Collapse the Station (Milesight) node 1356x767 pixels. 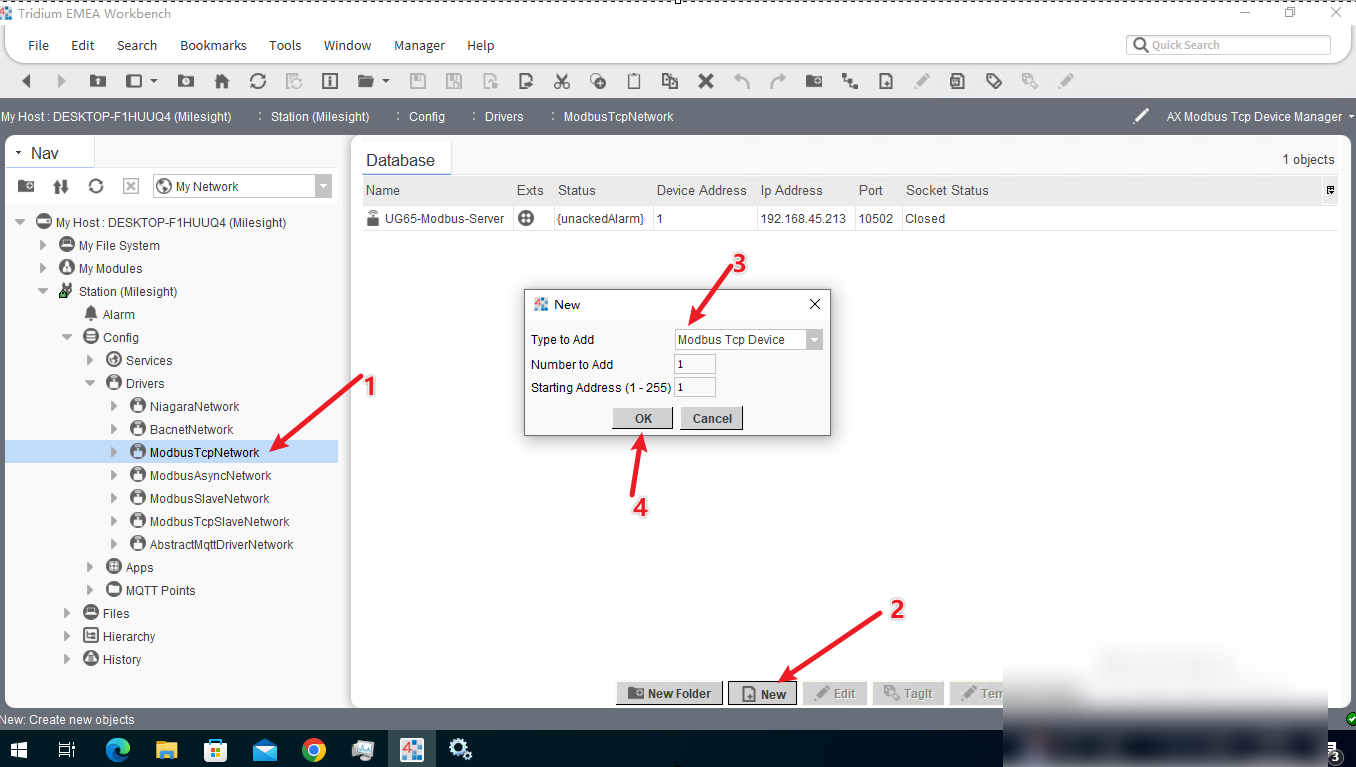pos(43,291)
